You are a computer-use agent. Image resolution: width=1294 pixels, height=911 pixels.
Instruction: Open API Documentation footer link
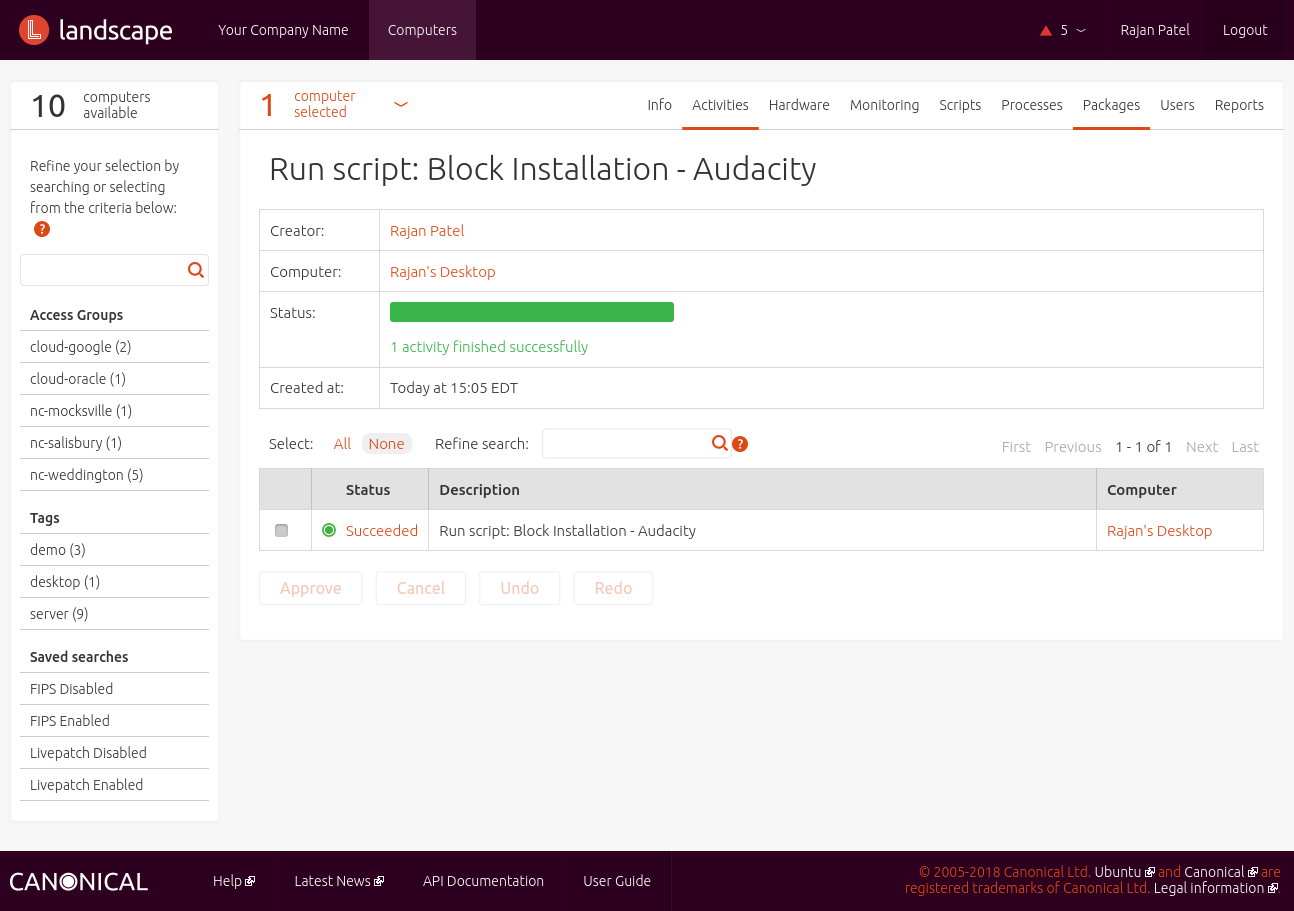(x=483, y=881)
